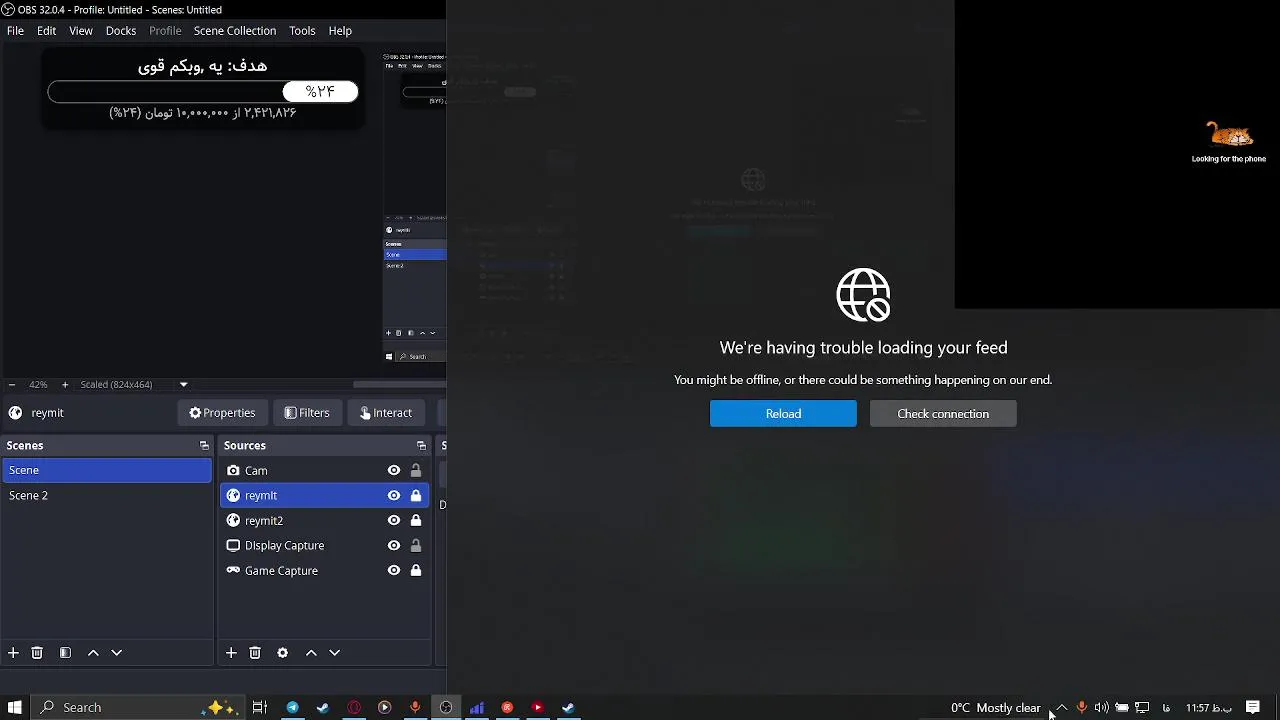Open the Windows Start menu
The height and width of the screenshot is (720, 1280).
coord(15,708)
